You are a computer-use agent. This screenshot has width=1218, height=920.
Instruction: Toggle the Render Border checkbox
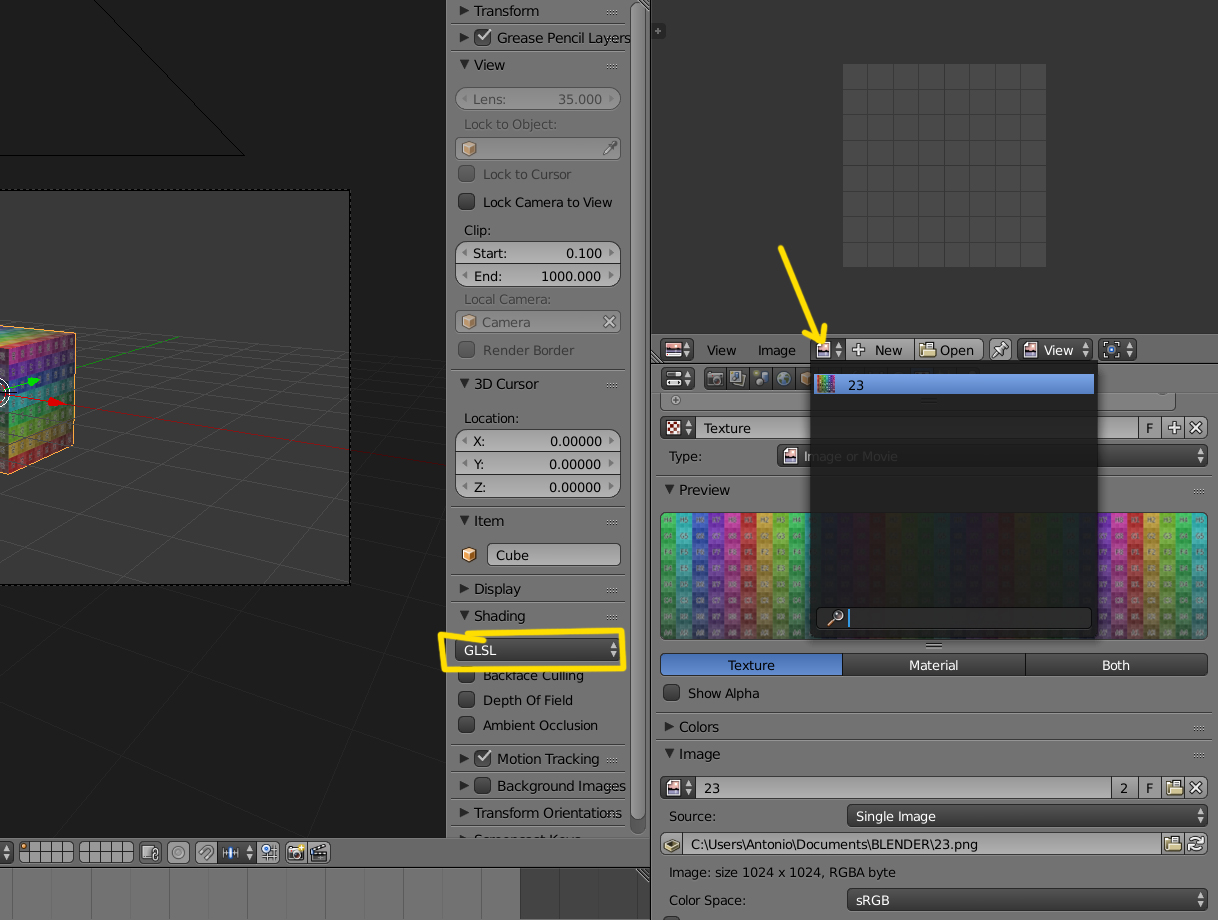click(466, 350)
